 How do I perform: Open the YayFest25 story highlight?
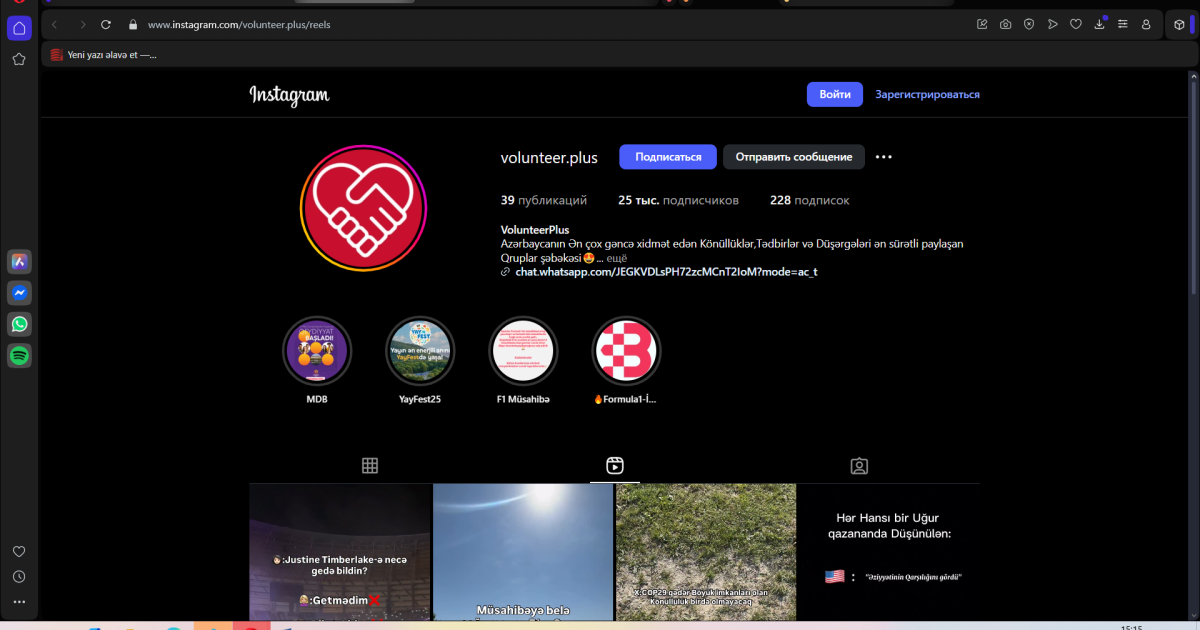pos(420,351)
